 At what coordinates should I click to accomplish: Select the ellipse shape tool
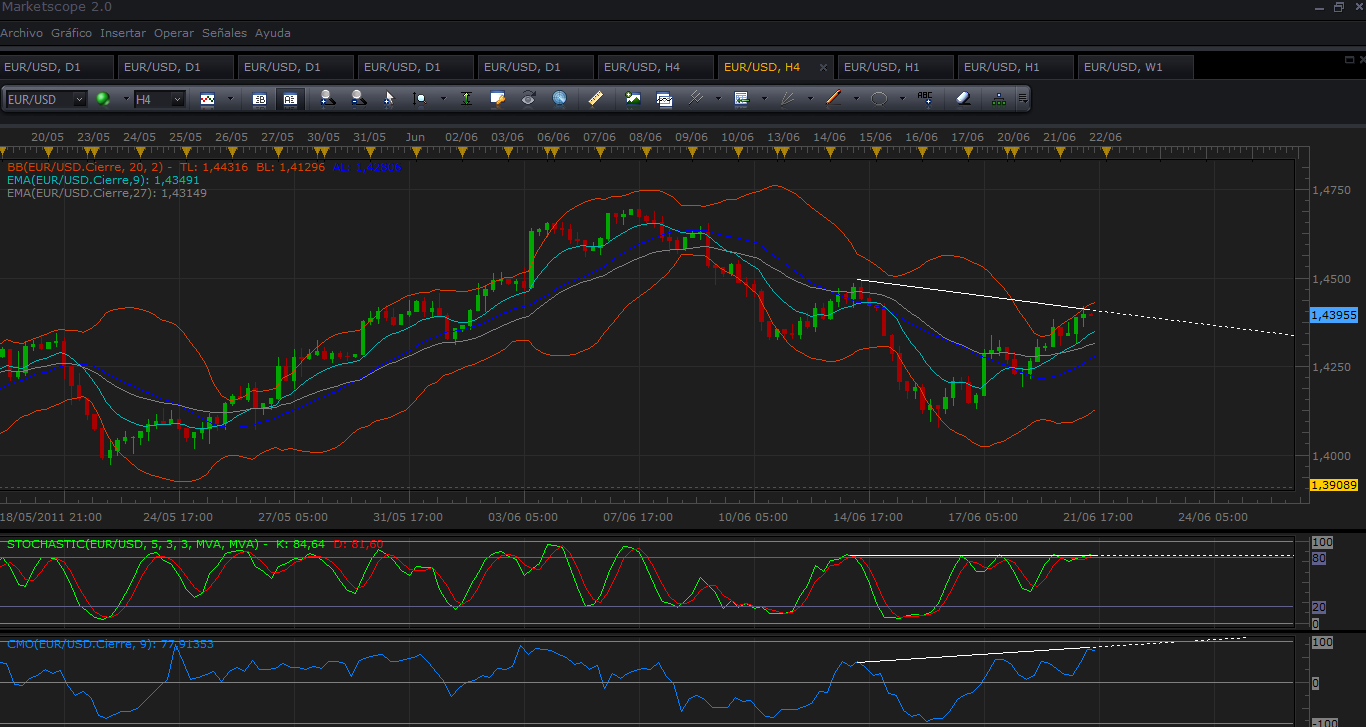click(879, 99)
